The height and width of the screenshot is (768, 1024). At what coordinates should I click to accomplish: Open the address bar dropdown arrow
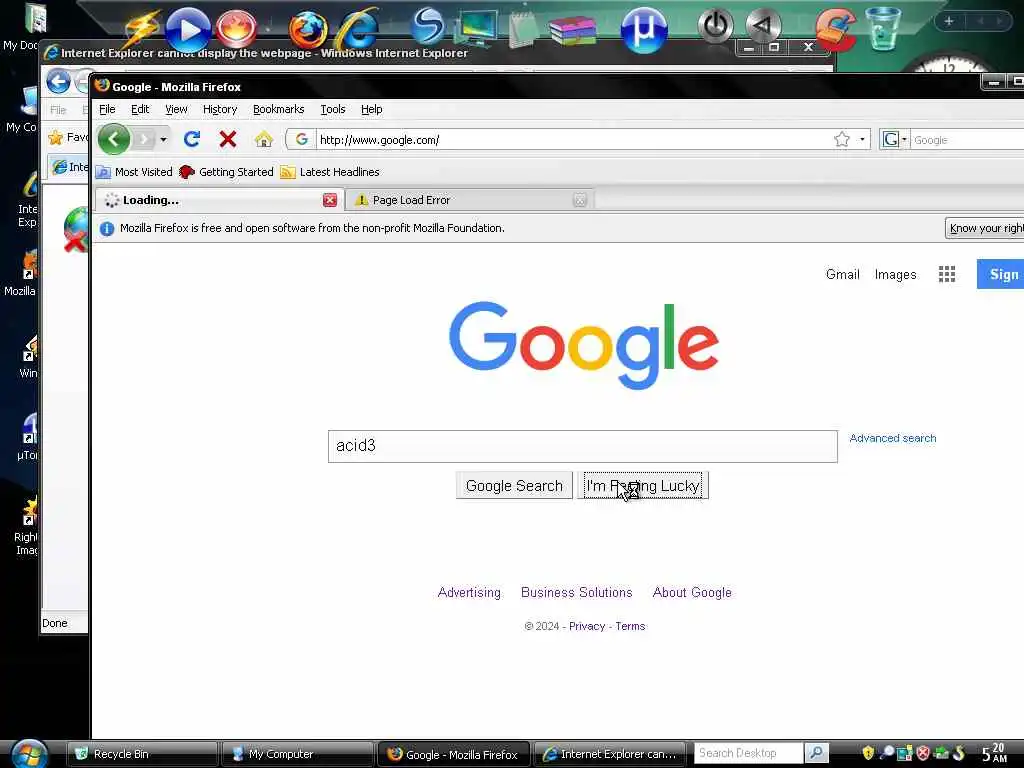[862, 139]
